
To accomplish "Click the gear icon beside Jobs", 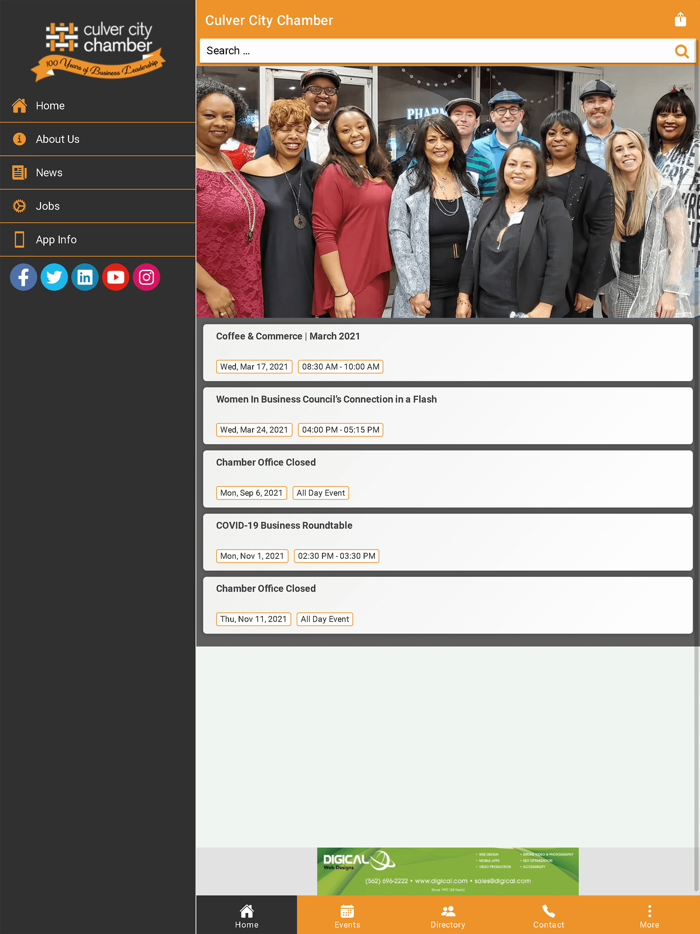I will click(x=20, y=206).
